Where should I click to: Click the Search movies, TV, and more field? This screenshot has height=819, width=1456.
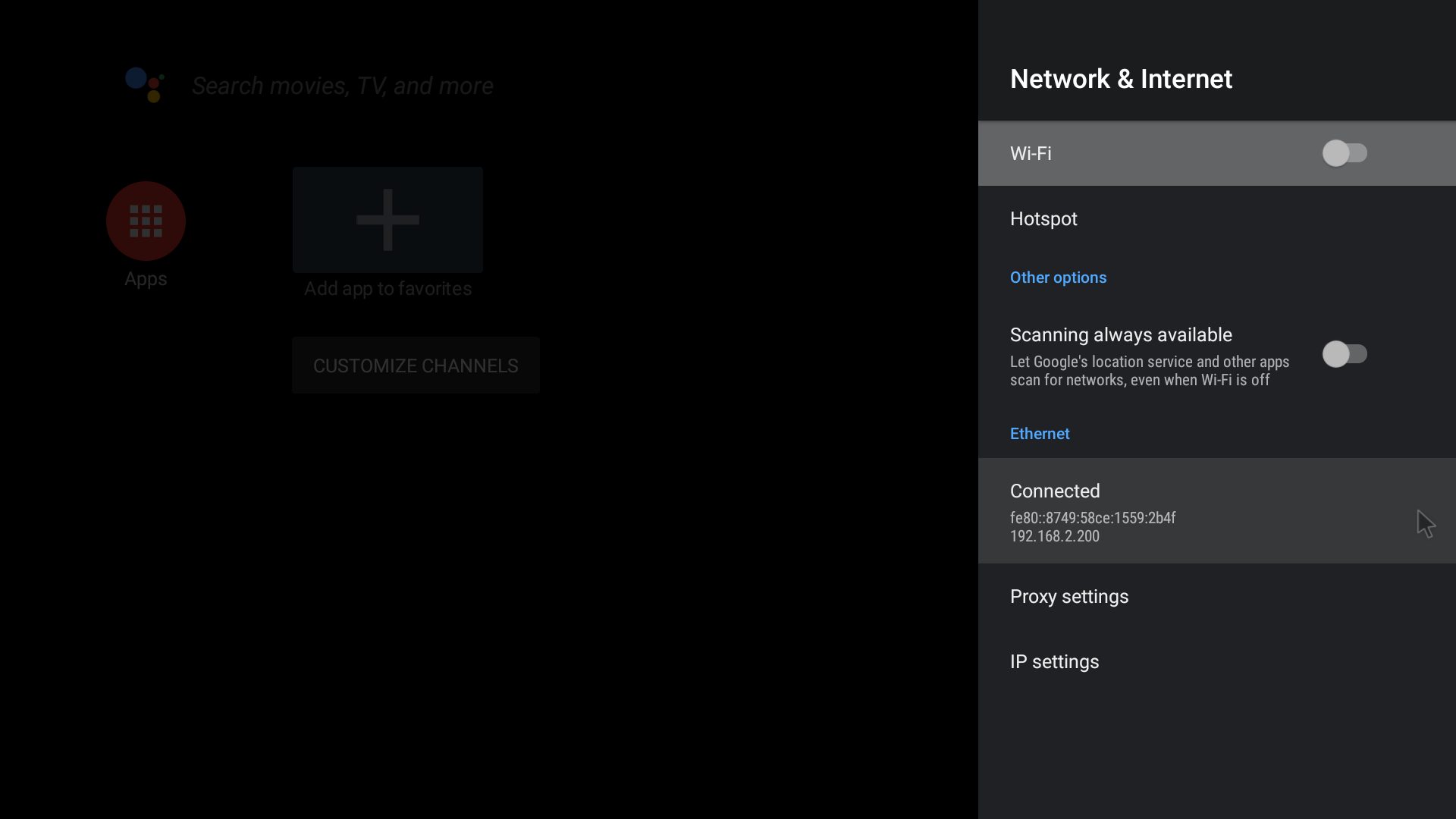coord(342,86)
